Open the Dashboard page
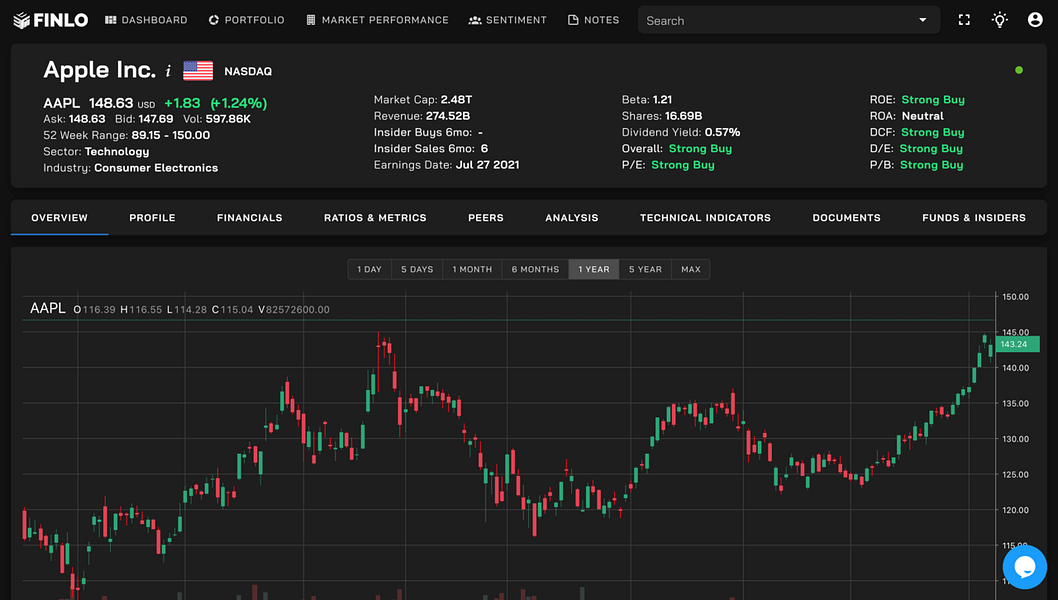1058x600 pixels. 146,20
